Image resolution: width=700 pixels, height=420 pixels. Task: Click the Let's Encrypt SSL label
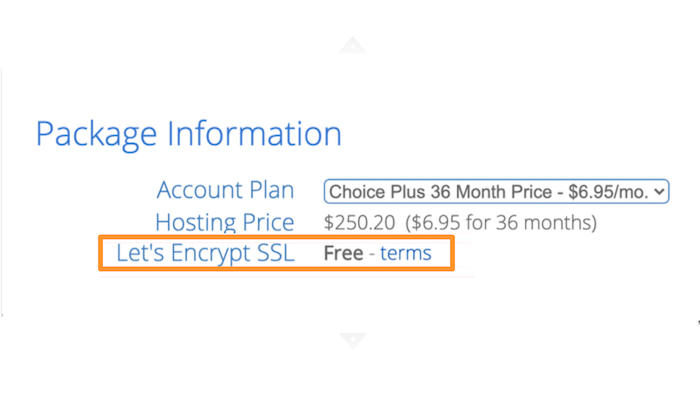click(205, 253)
